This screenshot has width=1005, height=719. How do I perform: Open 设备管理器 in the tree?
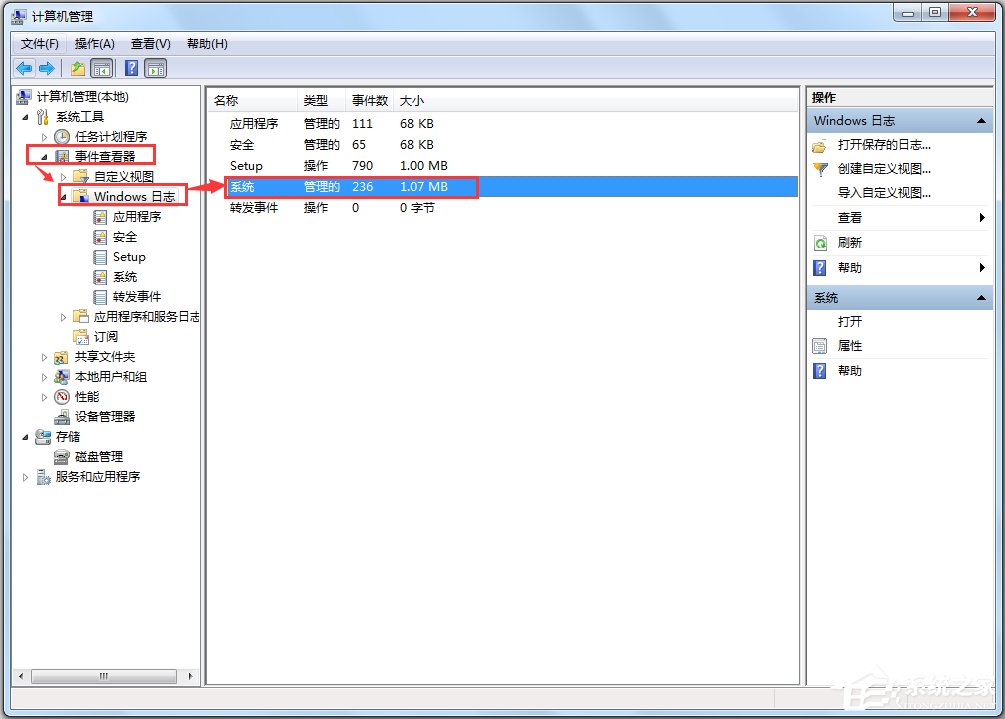coord(104,417)
